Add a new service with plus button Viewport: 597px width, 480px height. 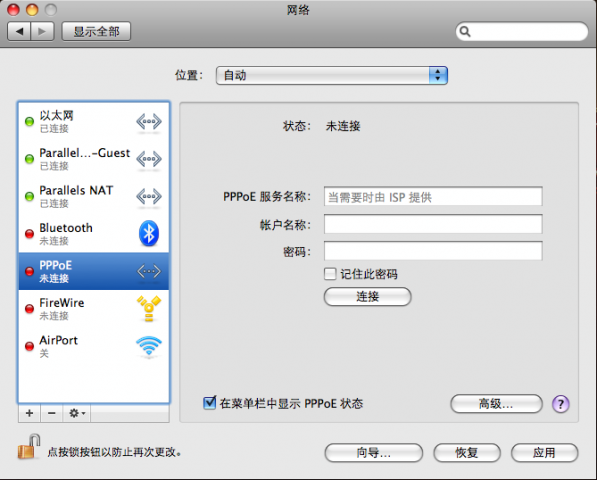[x=29, y=413]
